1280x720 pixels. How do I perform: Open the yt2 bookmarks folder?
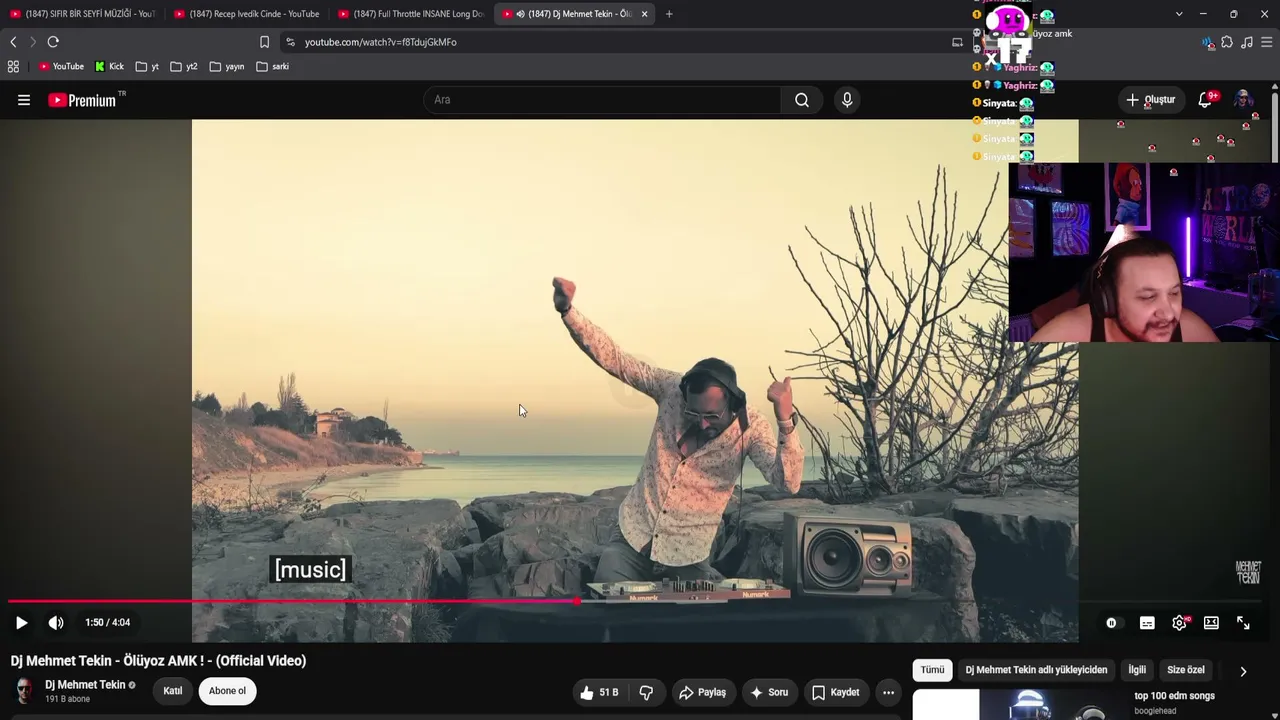184,67
